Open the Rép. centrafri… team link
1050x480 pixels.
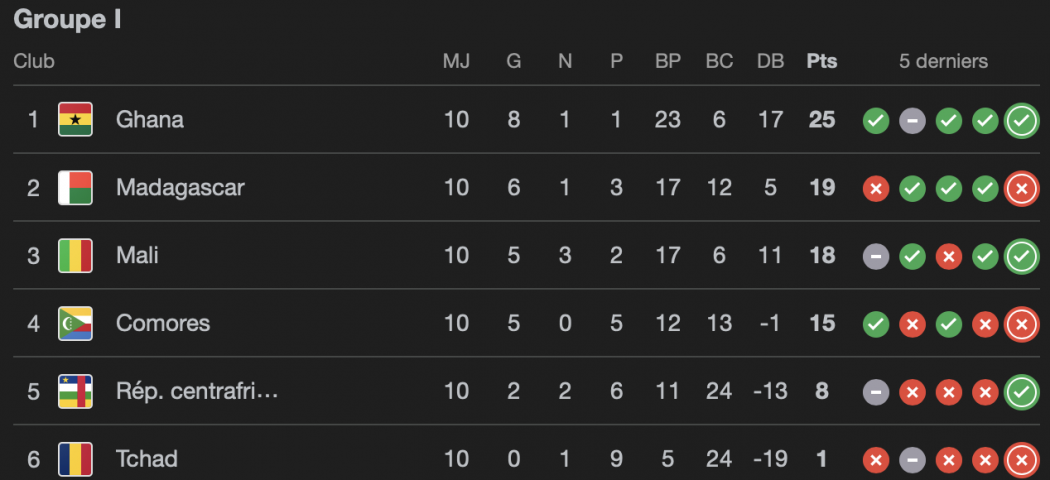tap(197, 392)
